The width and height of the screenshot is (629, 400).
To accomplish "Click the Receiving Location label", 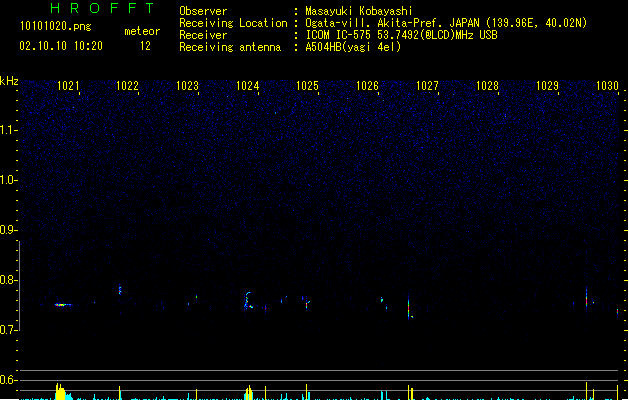I will coord(233,23).
